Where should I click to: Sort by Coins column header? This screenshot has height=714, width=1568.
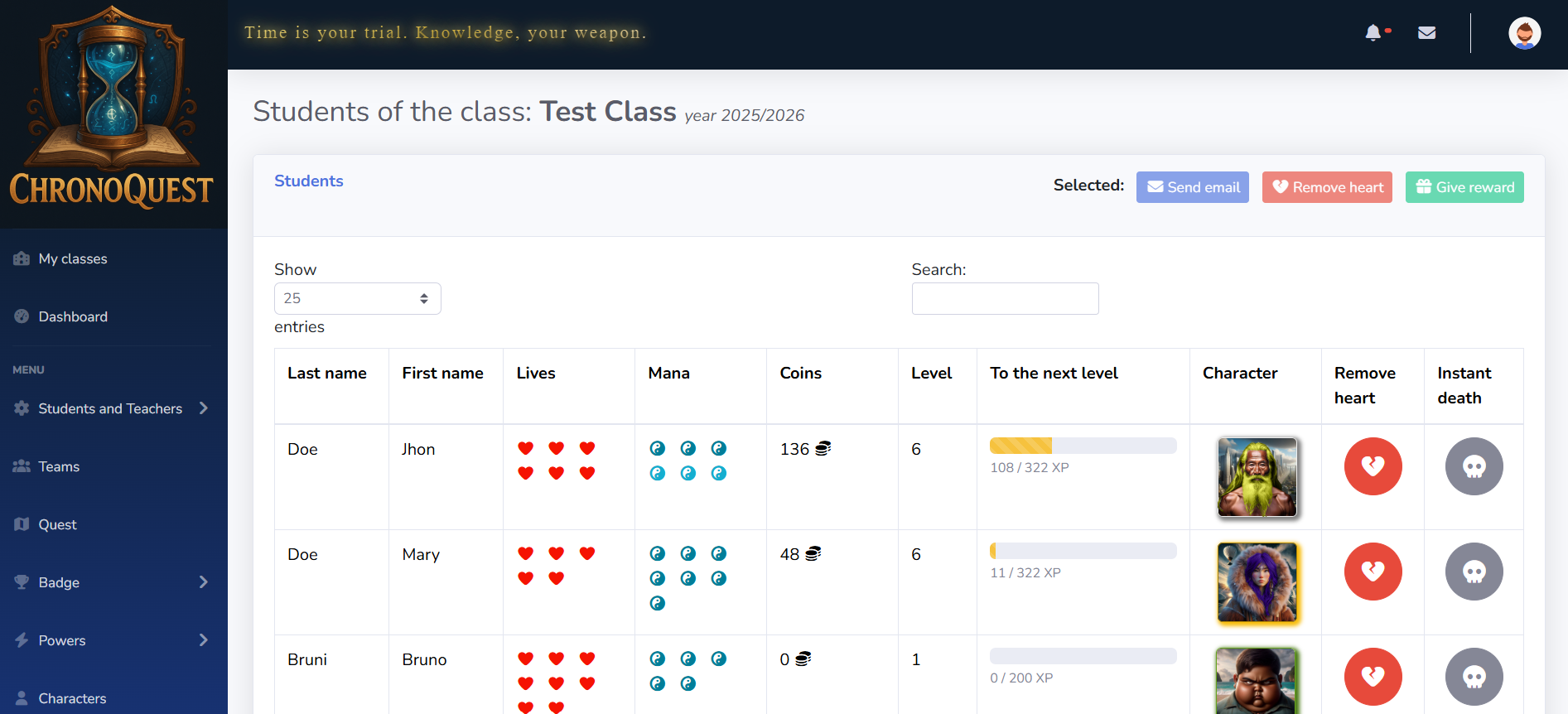(x=832, y=386)
